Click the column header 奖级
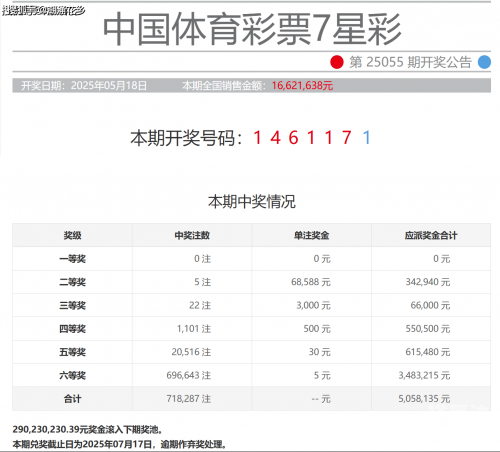This screenshot has width=500, height=452. tap(72, 235)
